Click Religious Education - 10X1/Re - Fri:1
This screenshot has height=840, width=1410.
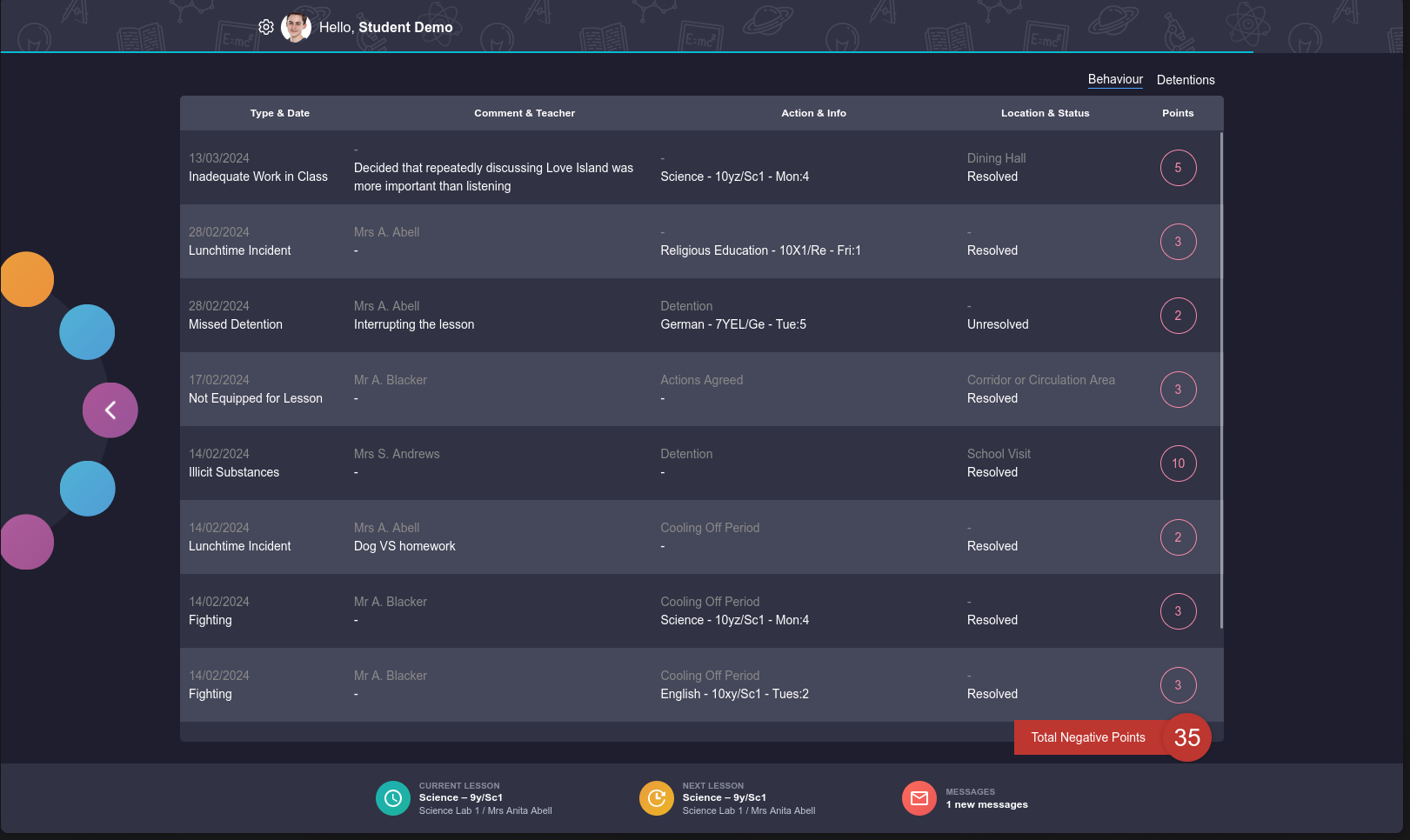[760, 250]
